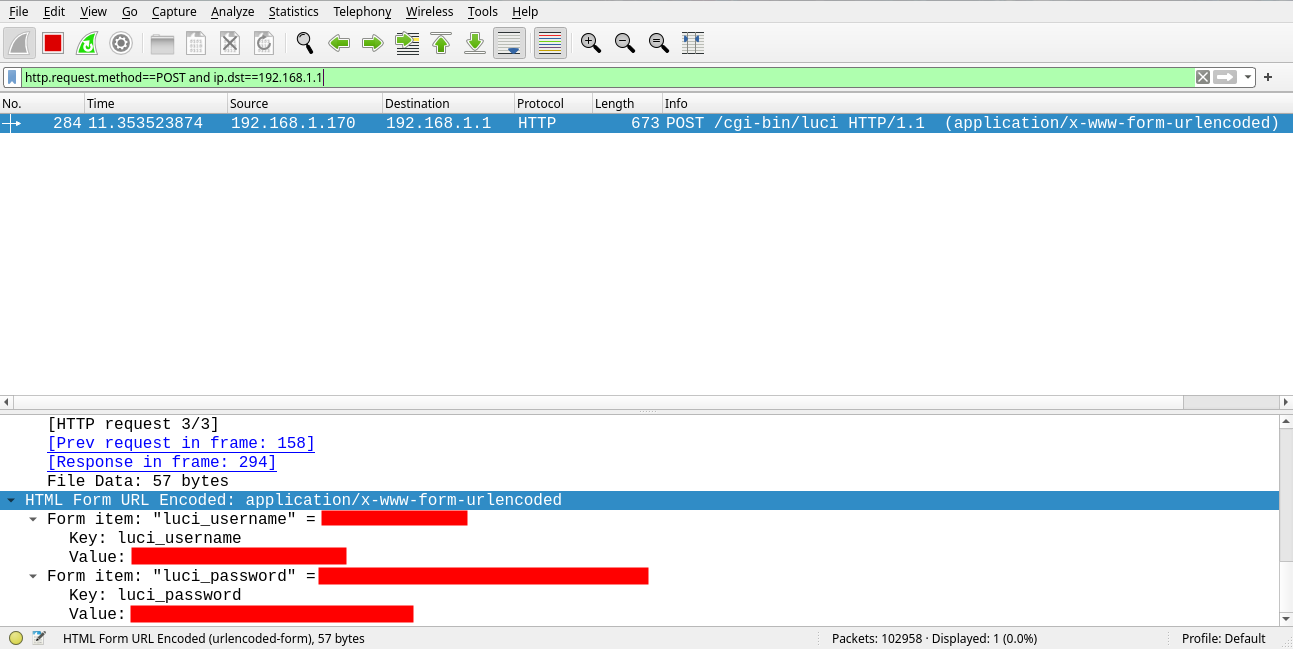Screen dimensions: 1293x649
Task: Edit the capture file comment
Action: tap(39, 638)
